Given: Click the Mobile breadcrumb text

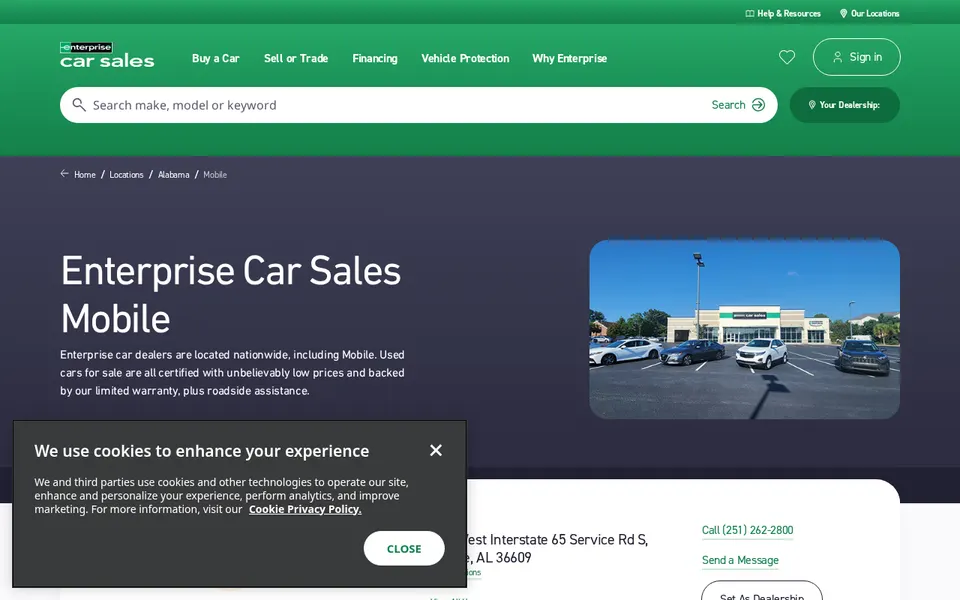Looking at the screenshot, I should (x=215, y=174).
